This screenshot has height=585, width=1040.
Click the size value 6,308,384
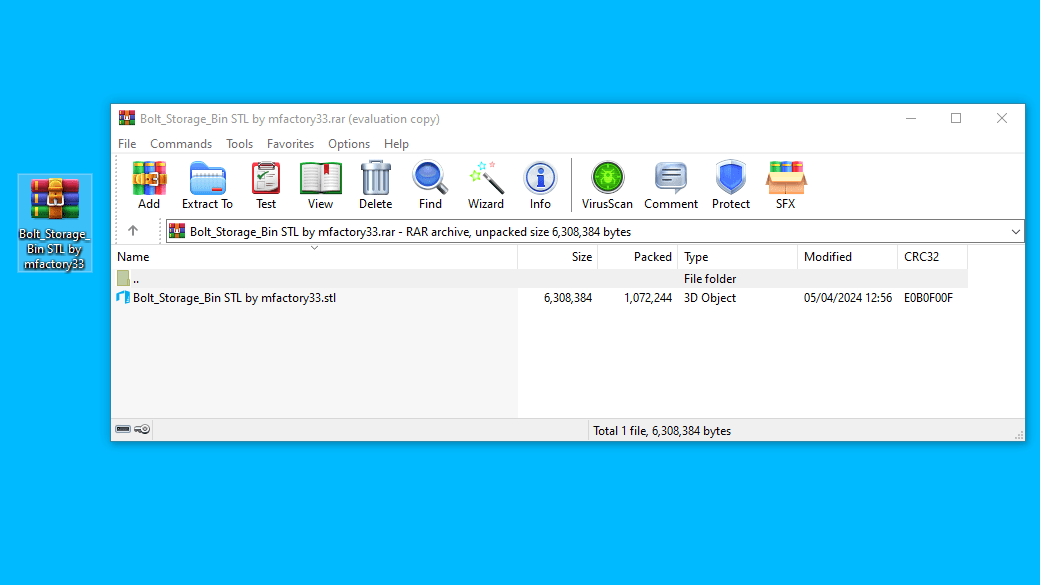coord(568,298)
